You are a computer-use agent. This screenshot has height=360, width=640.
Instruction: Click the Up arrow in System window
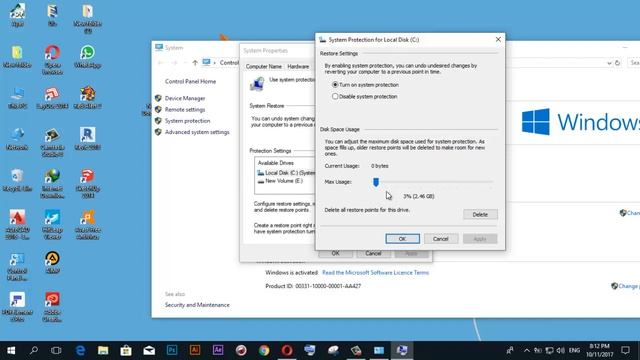[195, 63]
